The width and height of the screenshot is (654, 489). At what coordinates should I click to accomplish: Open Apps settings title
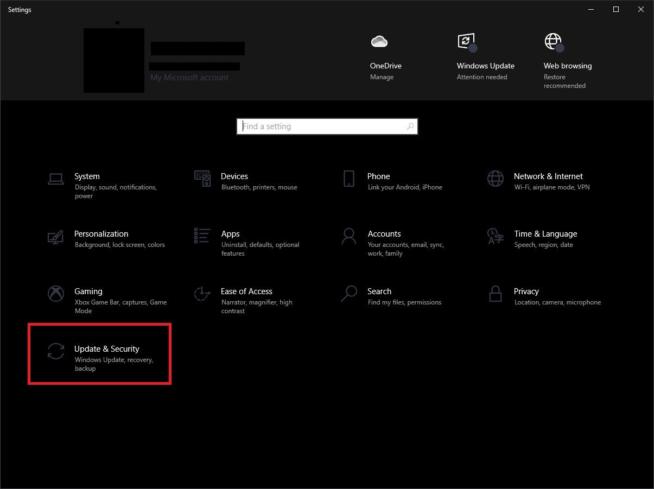pos(230,234)
